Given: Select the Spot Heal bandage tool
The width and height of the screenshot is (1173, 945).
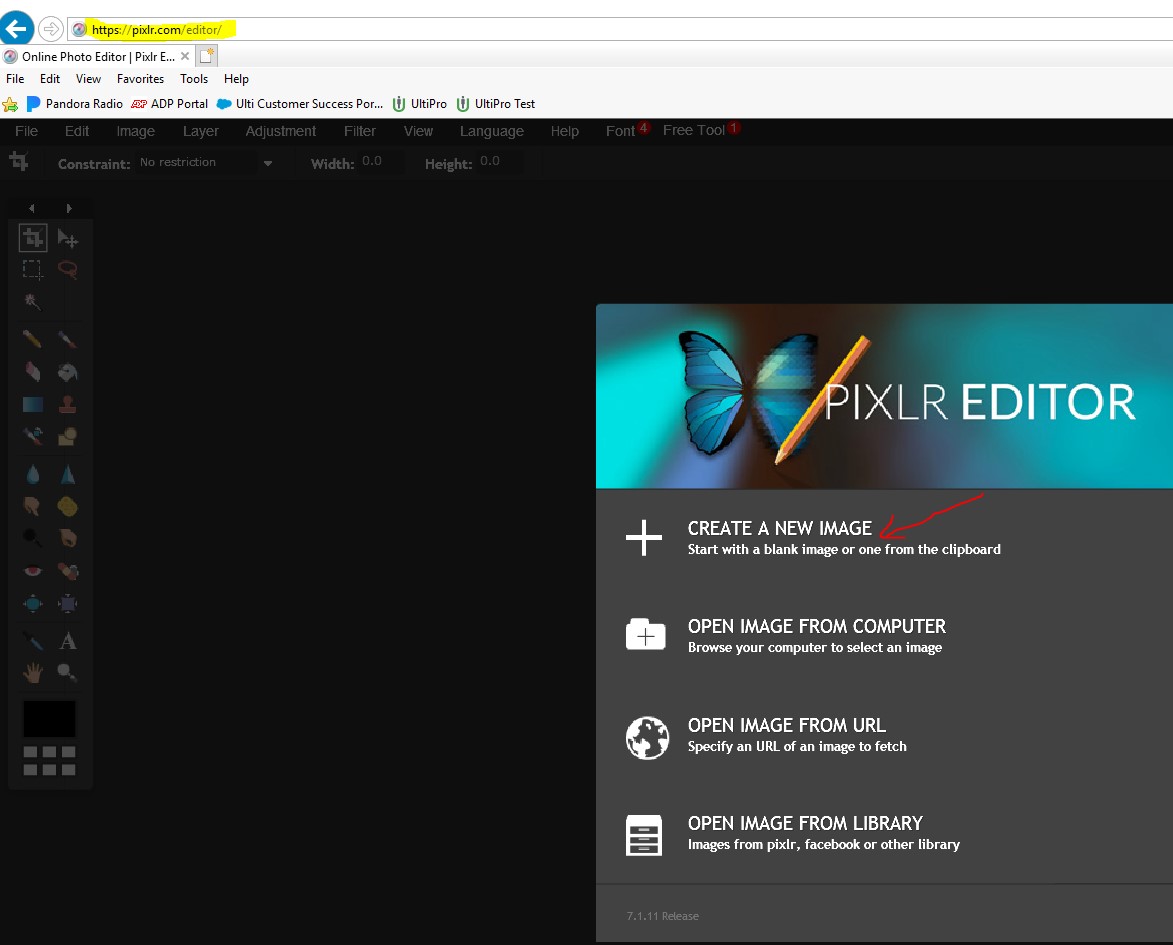Looking at the screenshot, I should pyautogui.click(x=67, y=571).
